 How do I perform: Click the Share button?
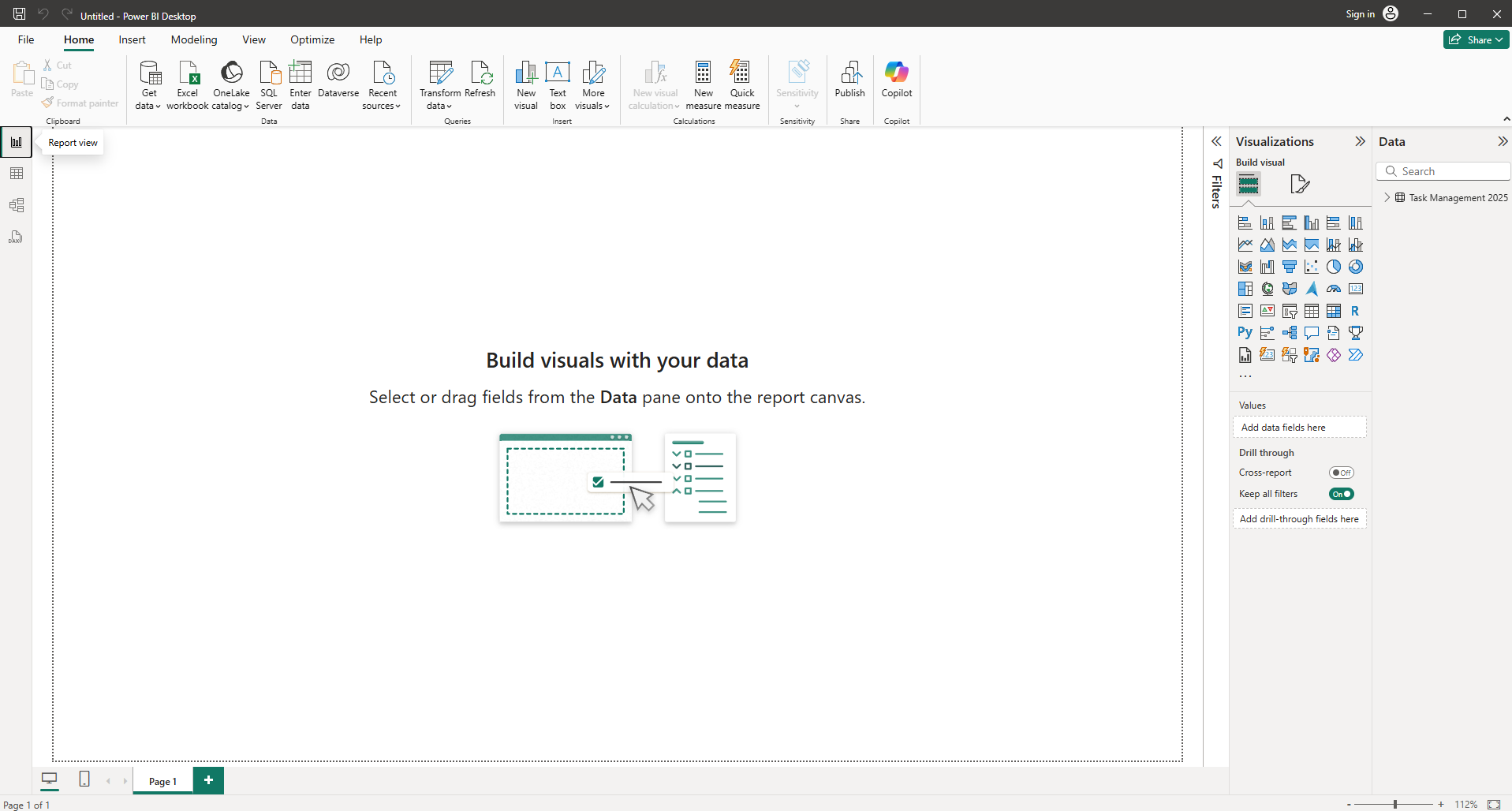[x=1476, y=39]
